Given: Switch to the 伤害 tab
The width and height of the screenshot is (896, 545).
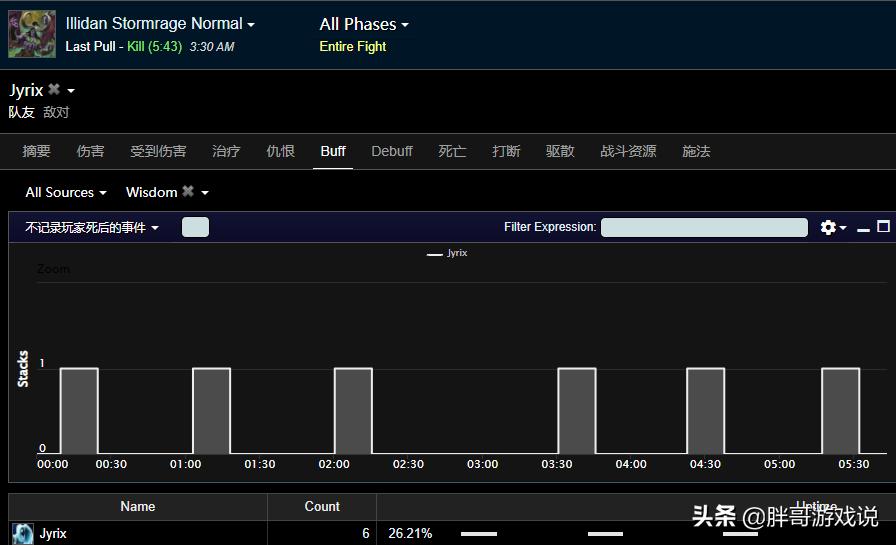Looking at the screenshot, I should [x=90, y=151].
